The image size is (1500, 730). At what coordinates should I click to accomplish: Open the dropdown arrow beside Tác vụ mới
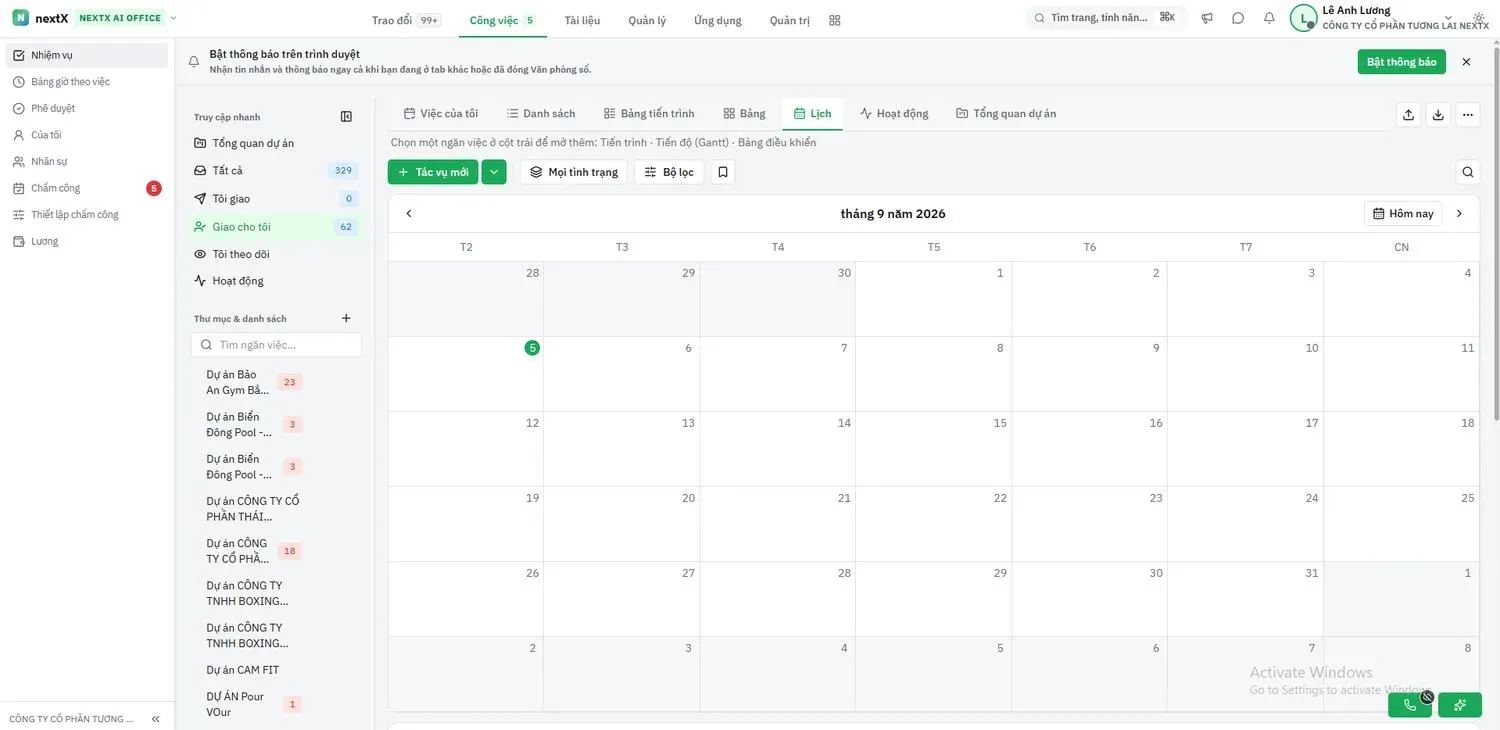click(x=494, y=172)
